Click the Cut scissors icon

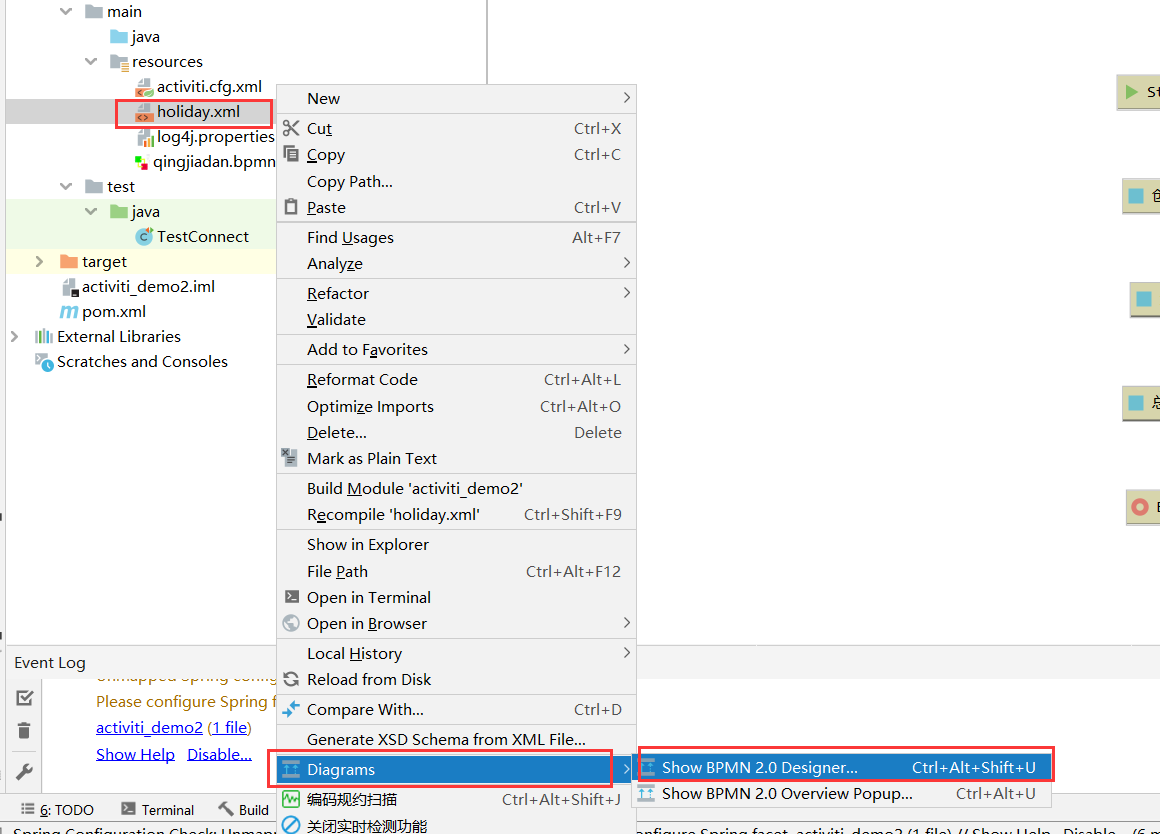pyautogui.click(x=291, y=128)
